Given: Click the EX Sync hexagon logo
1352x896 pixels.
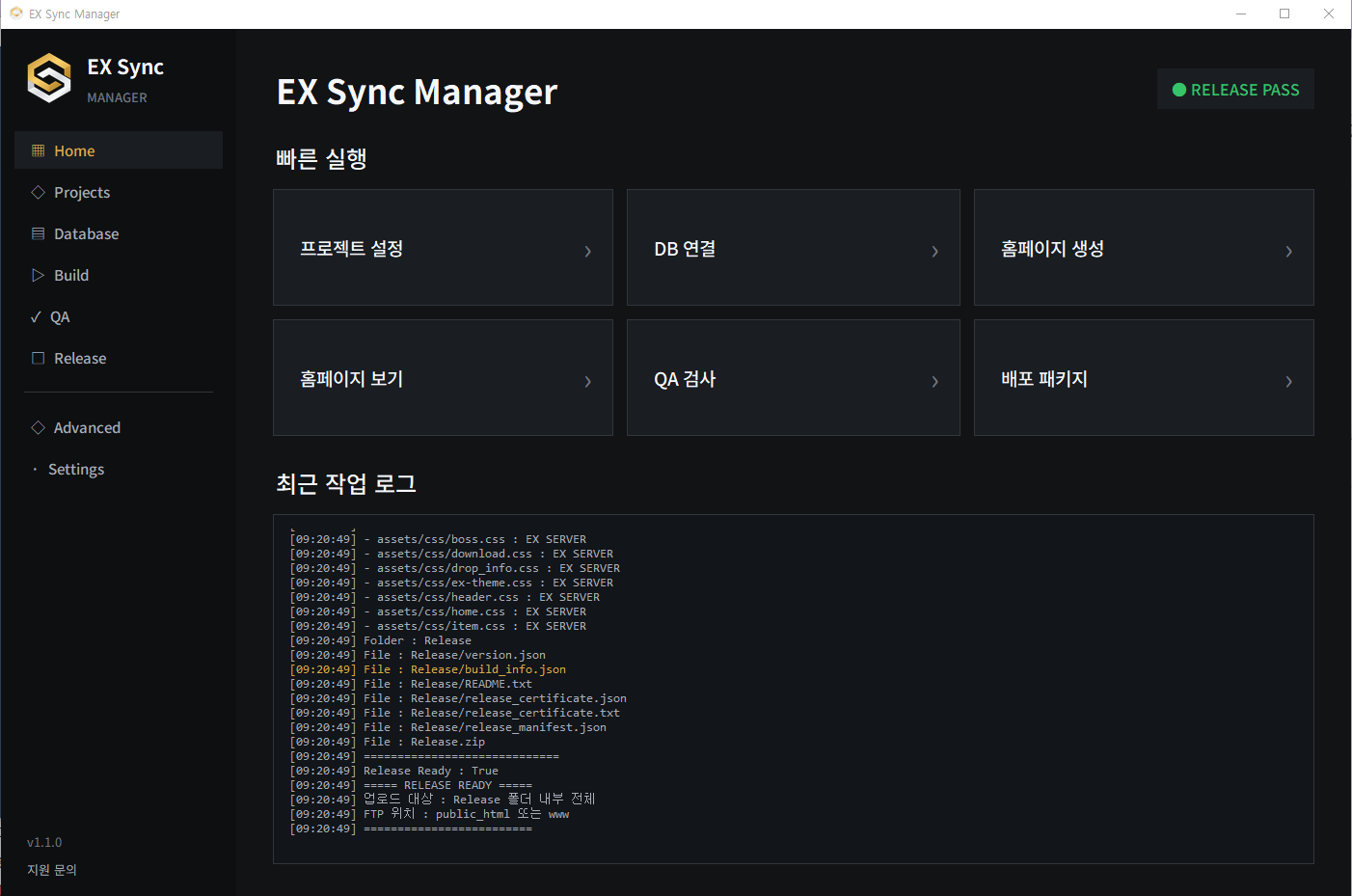Looking at the screenshot, I should coord(49,78).
